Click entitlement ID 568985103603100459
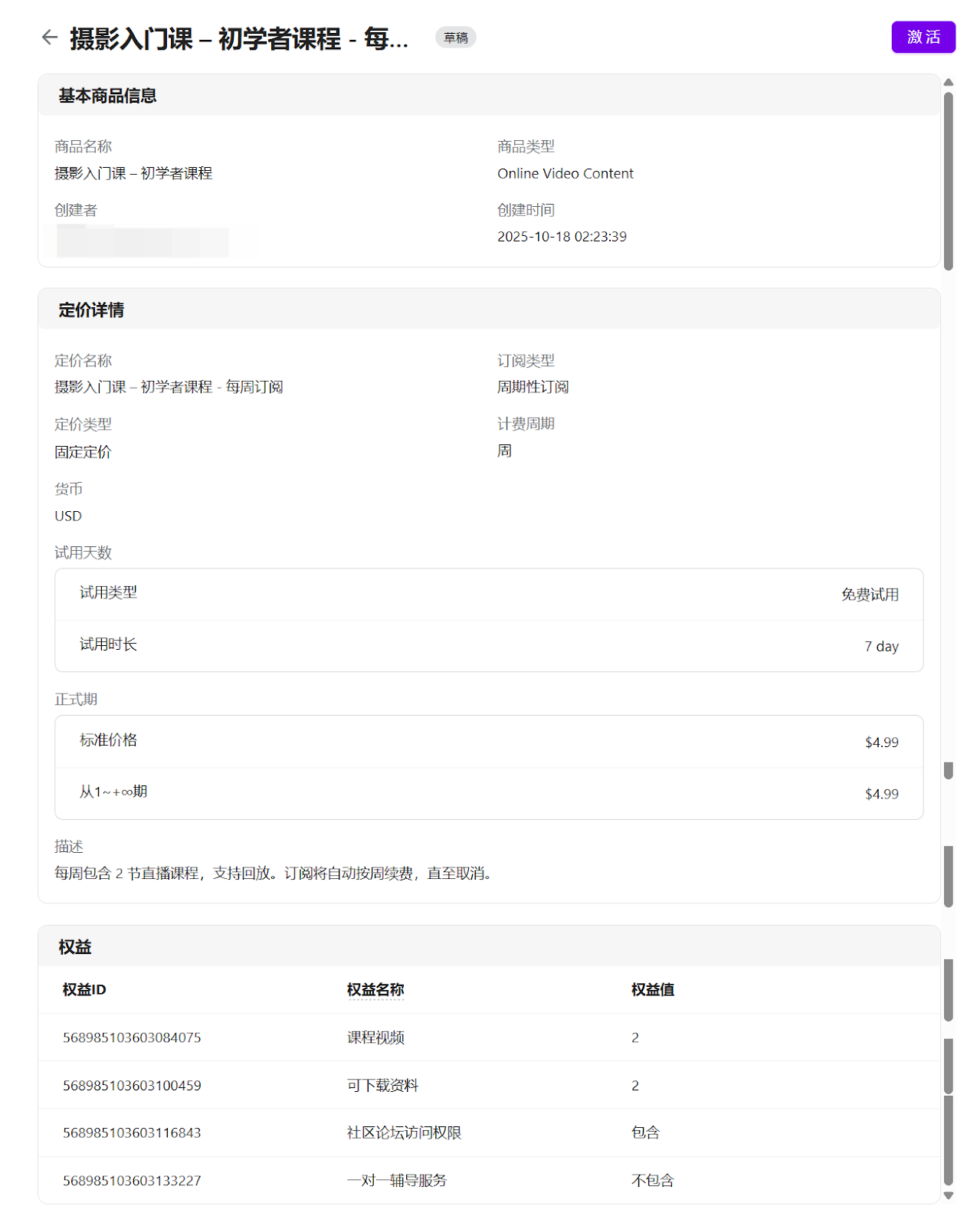Image resolution: width=980 pixels, height=1226 pixels. tap(132, 1086)
